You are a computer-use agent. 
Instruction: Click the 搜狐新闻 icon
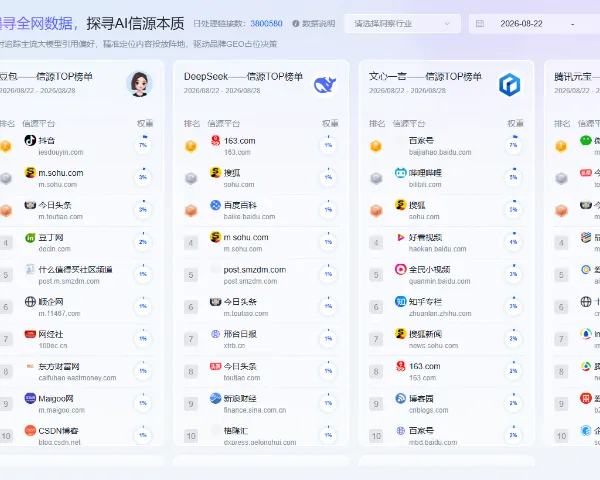click(x=401, y=334)
